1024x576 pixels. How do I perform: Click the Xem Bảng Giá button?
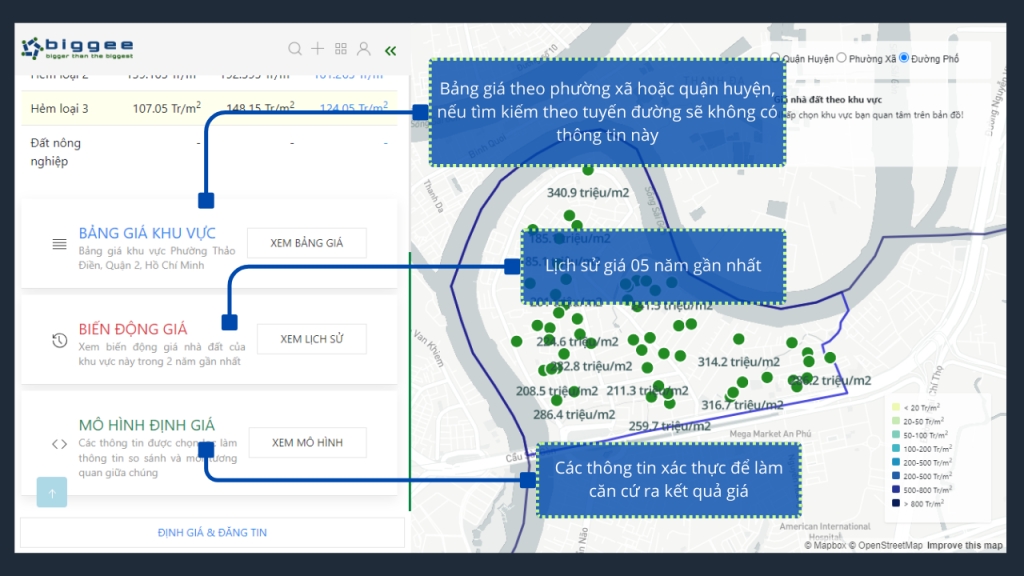click(x=306, y=243)
